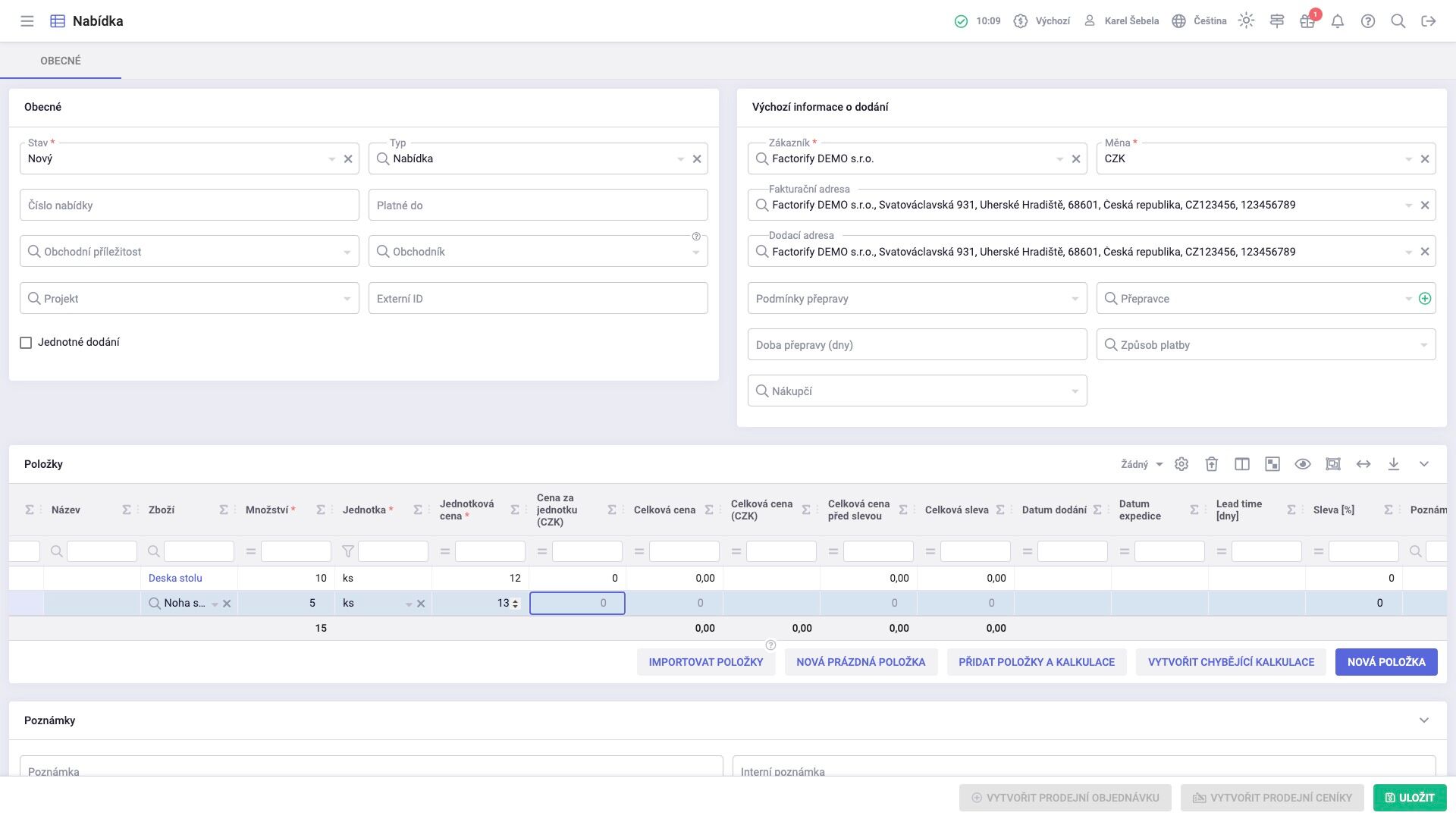Expand the Stav dropdown
Screen dimensions: 1456x819
click(x=331, y=159)
